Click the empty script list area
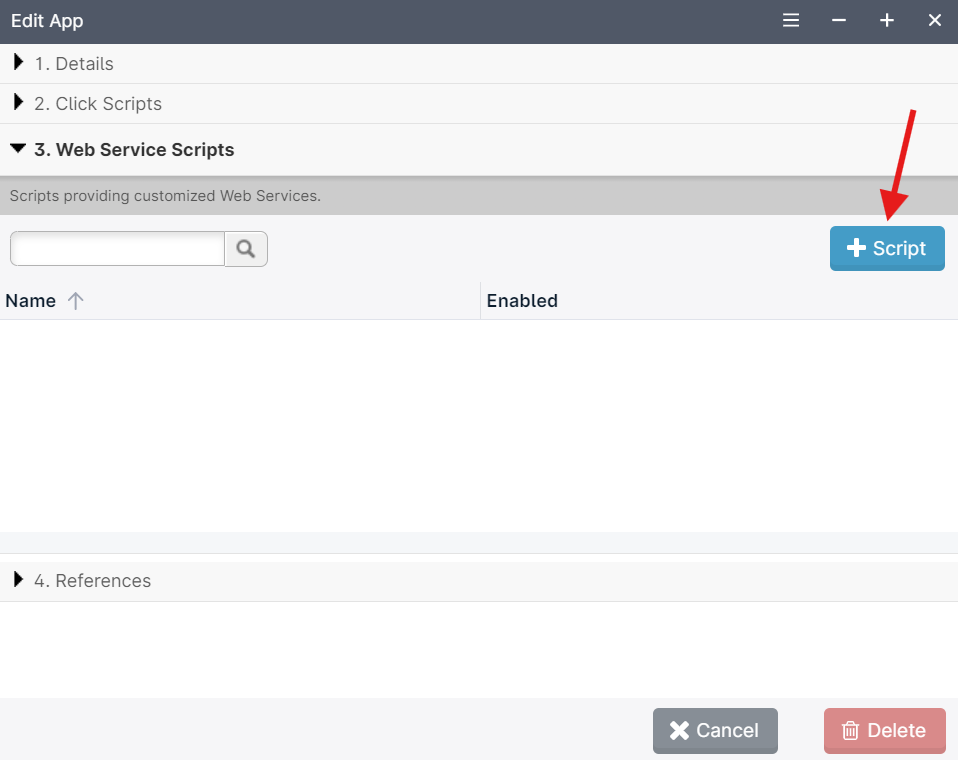This screenshot has height=760, width=958. (479, 430)
